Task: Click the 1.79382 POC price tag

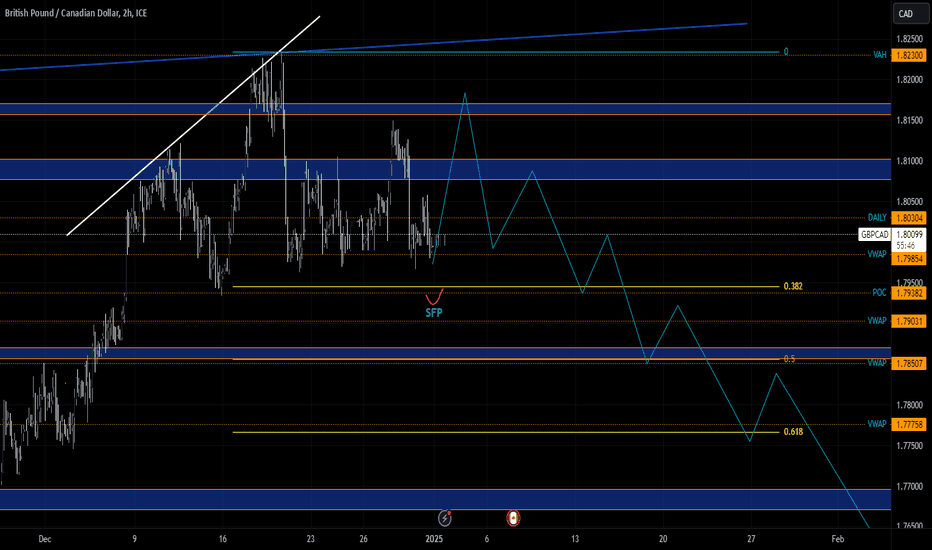Action: (x=909, y=293)
